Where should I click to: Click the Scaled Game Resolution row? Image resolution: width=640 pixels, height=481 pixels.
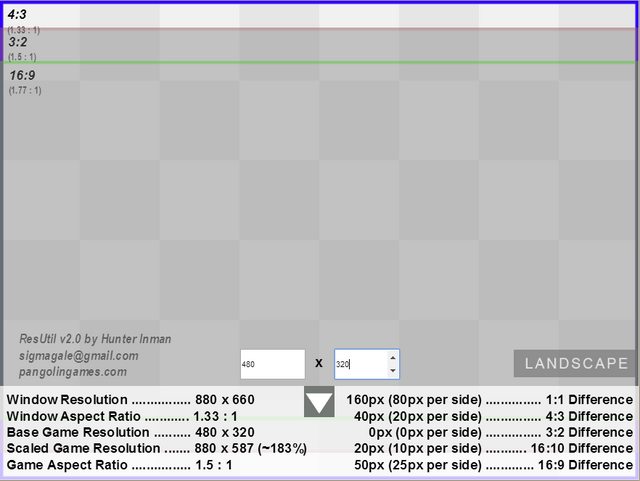coord(155,448)
